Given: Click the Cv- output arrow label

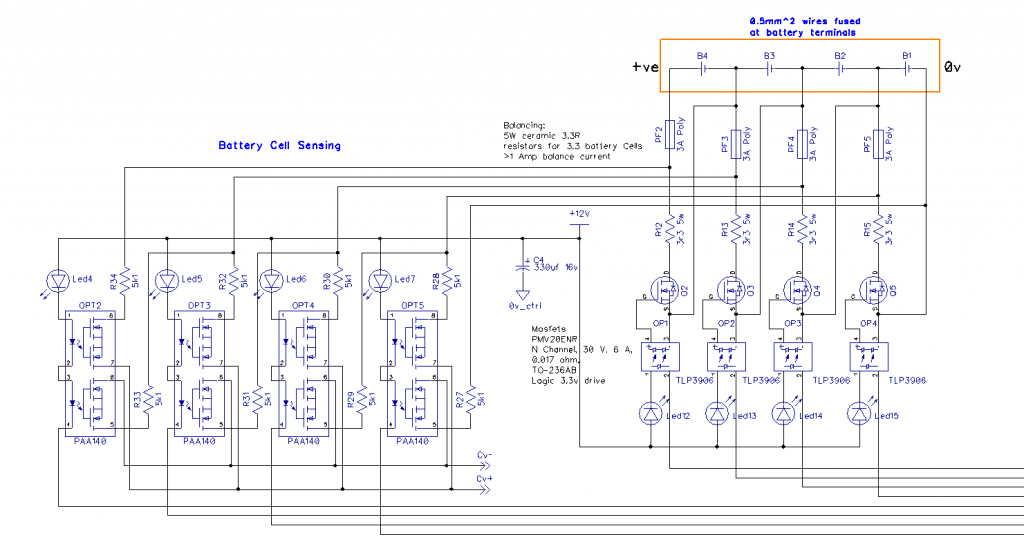Looking at the screenshot, I should (485, 455).
